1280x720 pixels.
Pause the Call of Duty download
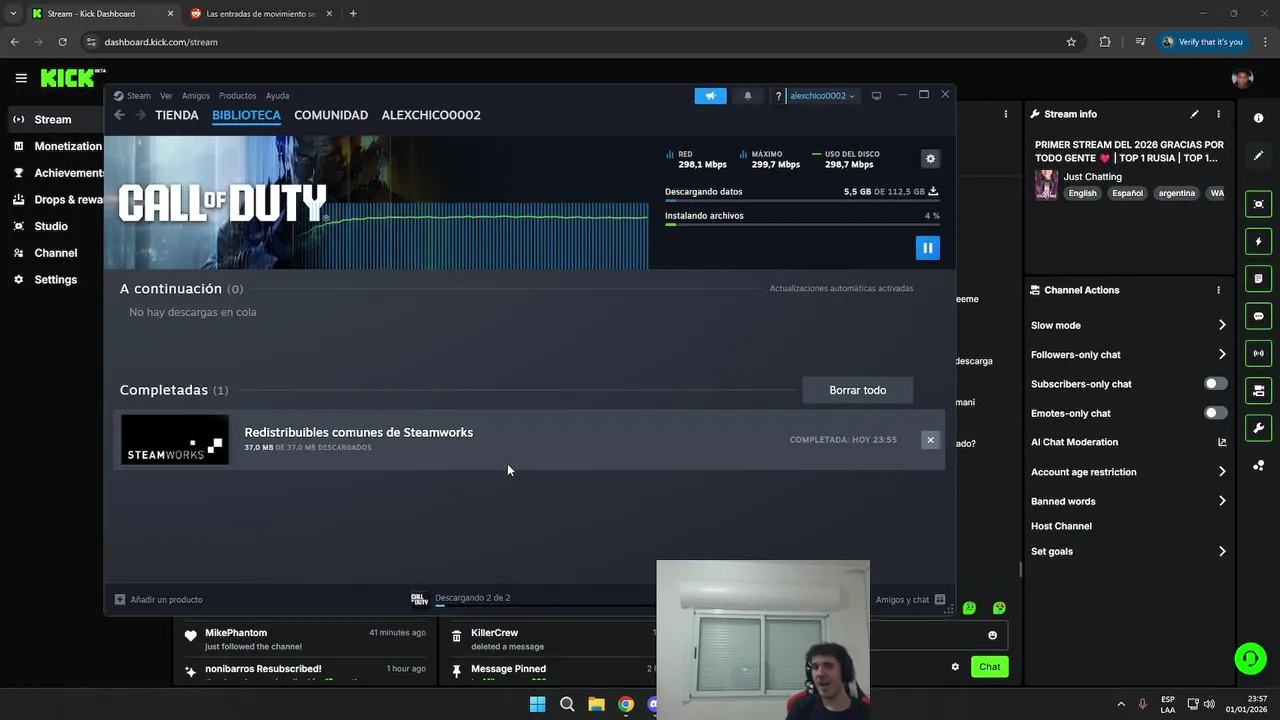[x=927, y=248]
